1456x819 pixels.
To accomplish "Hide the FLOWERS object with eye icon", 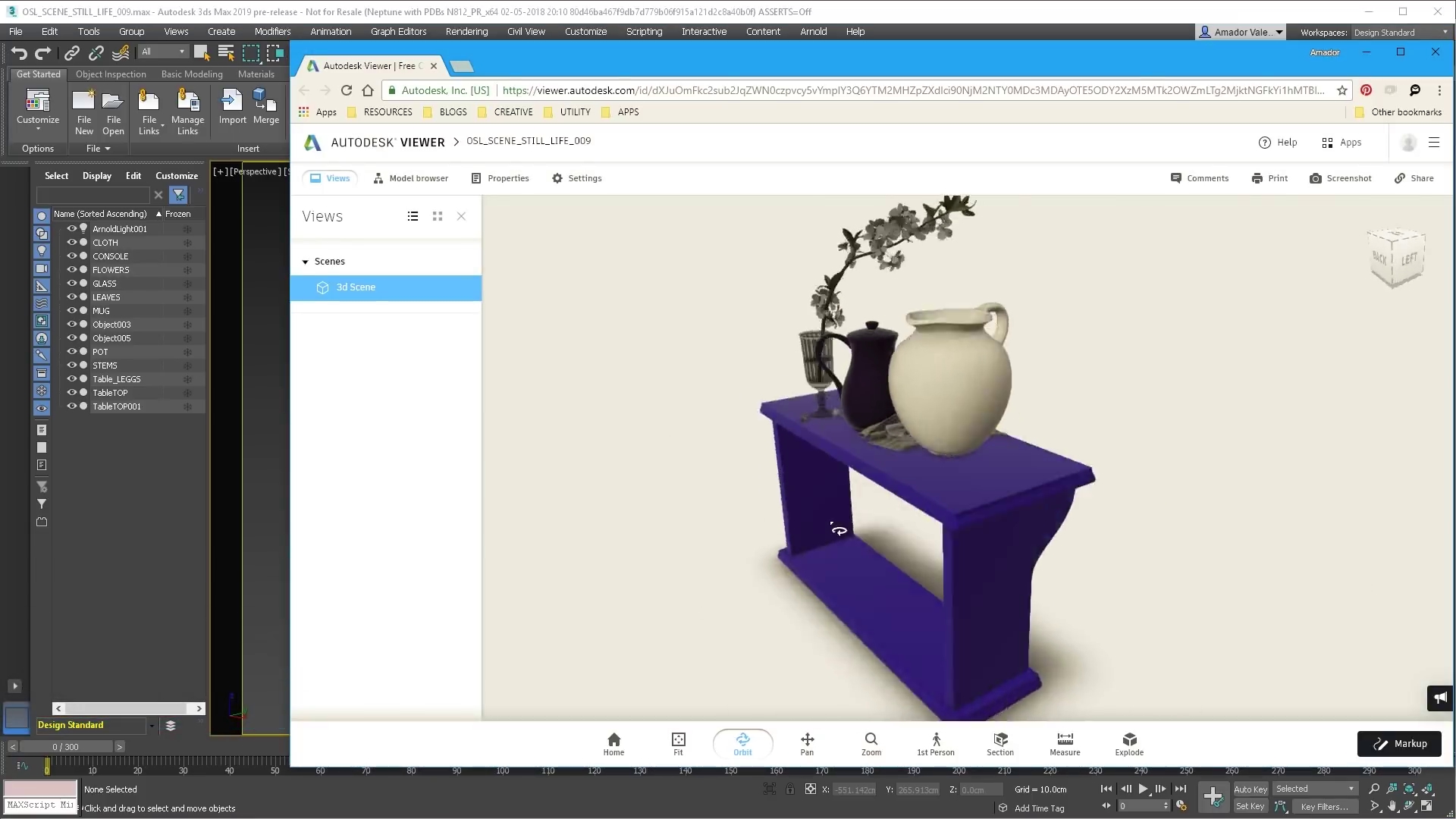I will coord(72,269).
